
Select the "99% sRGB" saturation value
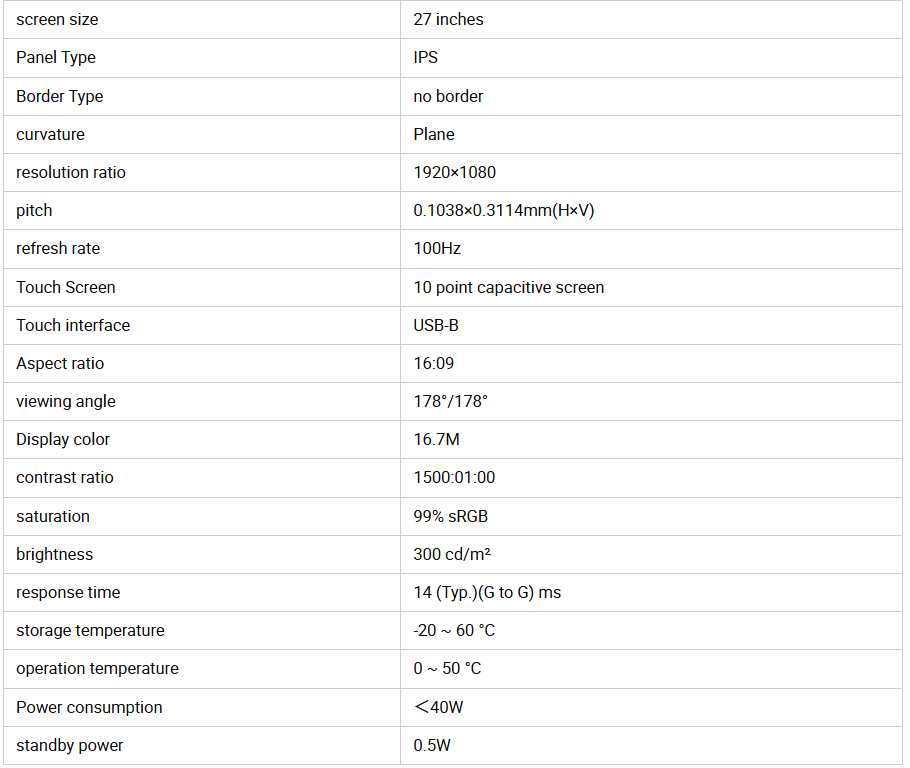(450, 516)
